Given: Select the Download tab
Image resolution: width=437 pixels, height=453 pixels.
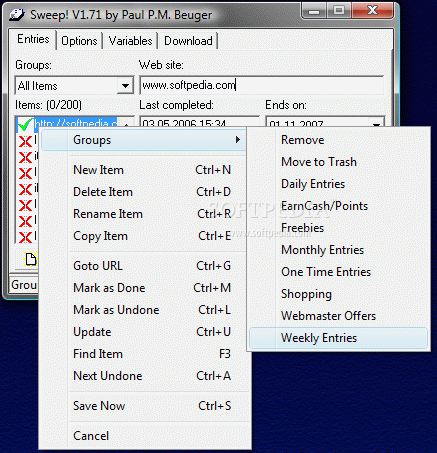Looking at the screenshot, I should (x=188, y=41).
